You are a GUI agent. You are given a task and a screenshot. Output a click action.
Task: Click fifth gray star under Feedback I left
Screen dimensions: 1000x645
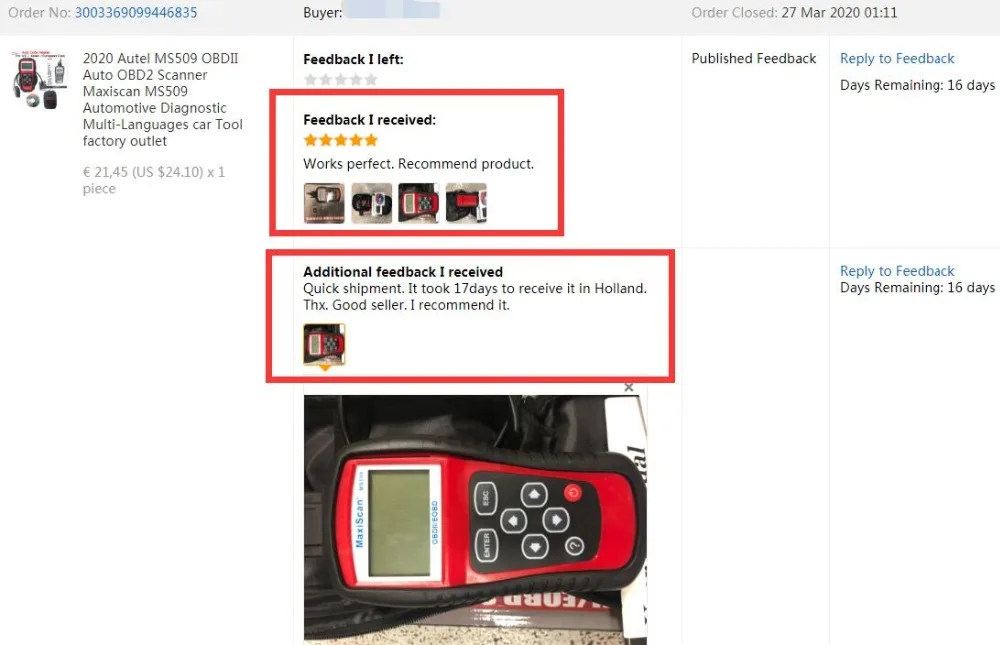coord(371,80)
